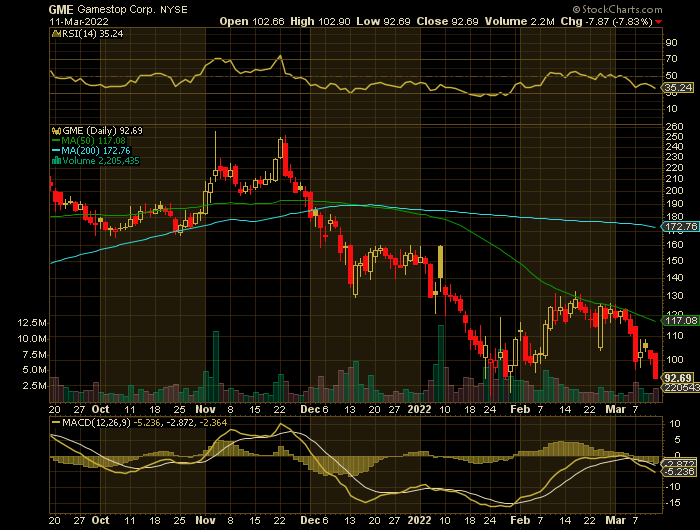Image resolution: width=700 pixels, height=530 pixels.
Task: Click the volume bars icon in the legend
Action: 56,160
